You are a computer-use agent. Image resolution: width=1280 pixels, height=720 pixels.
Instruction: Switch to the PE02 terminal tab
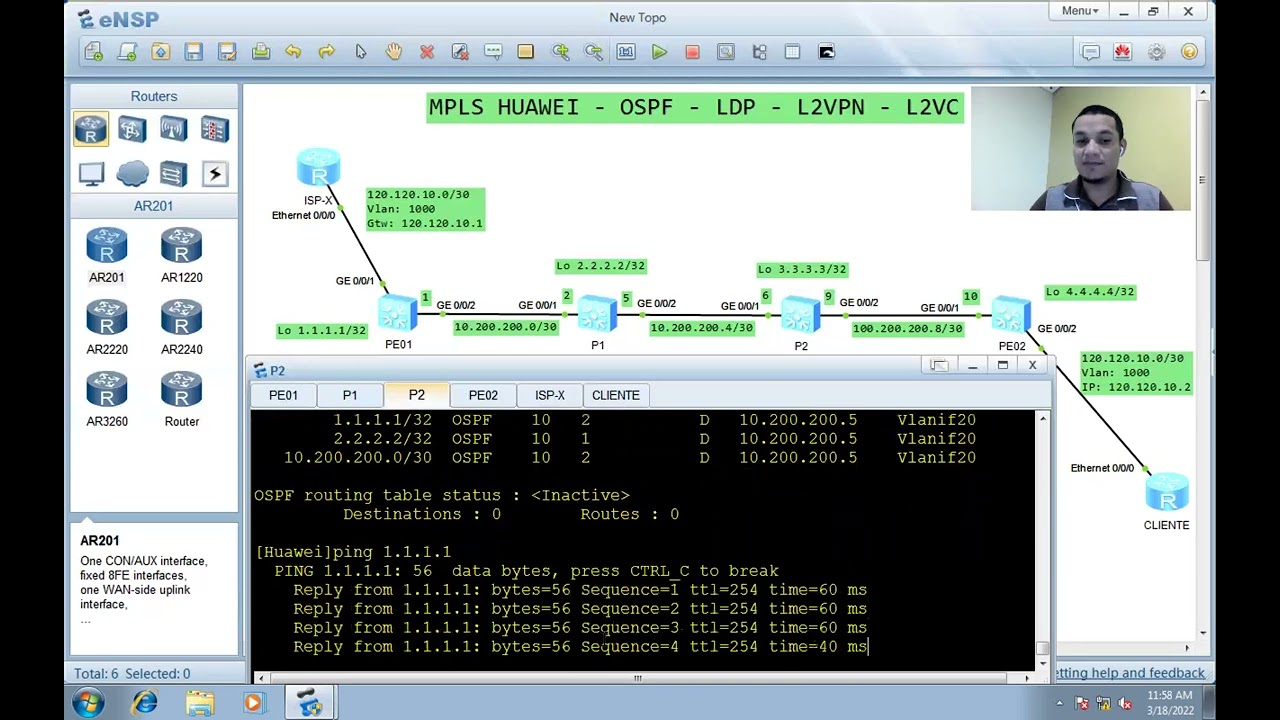point(483,395)
